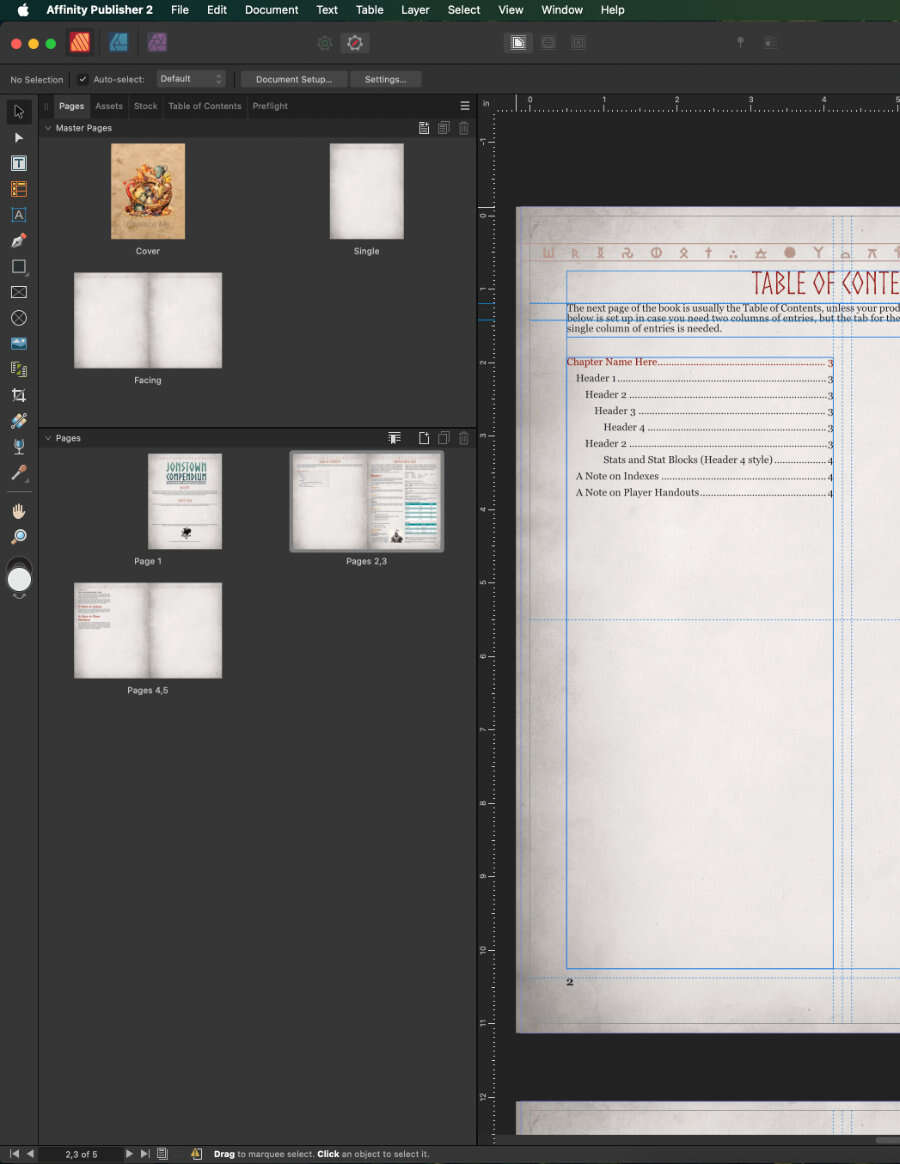Select the Zoom tool
This screenshot has height=1164, width=900.
pos(18,537)
